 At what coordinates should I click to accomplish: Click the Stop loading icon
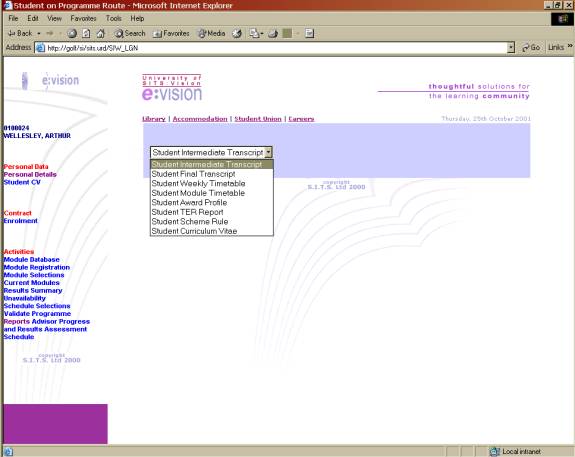pyautogui.click(x=72, y=33)
